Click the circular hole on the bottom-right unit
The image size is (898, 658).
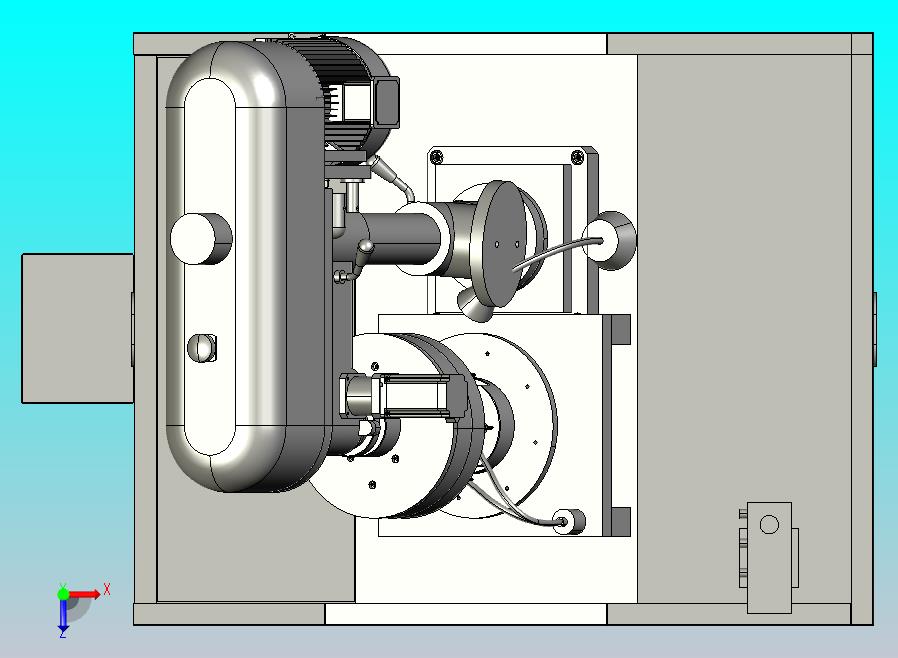coord(769,524)
